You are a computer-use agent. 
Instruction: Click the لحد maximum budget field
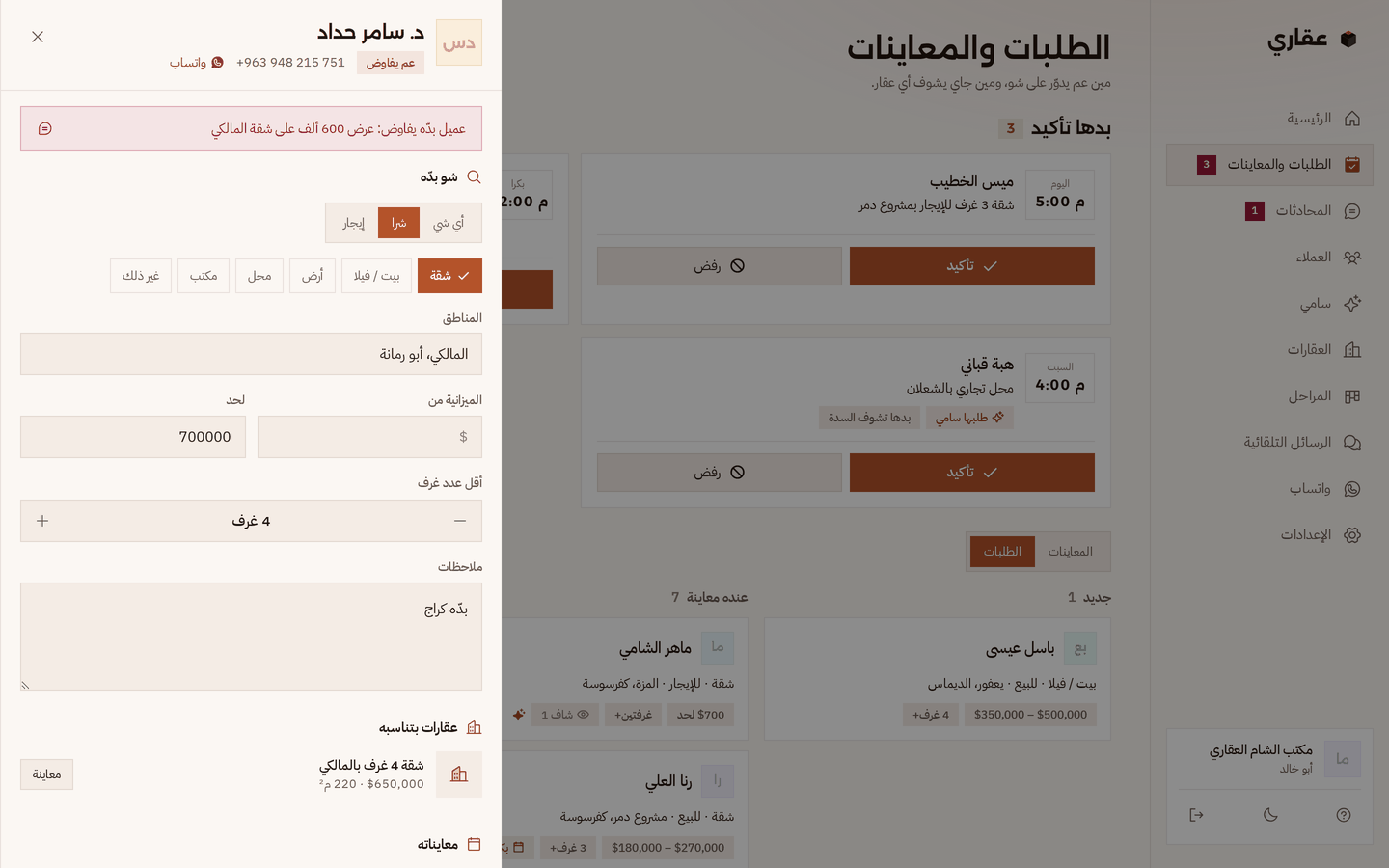point(133,437)
